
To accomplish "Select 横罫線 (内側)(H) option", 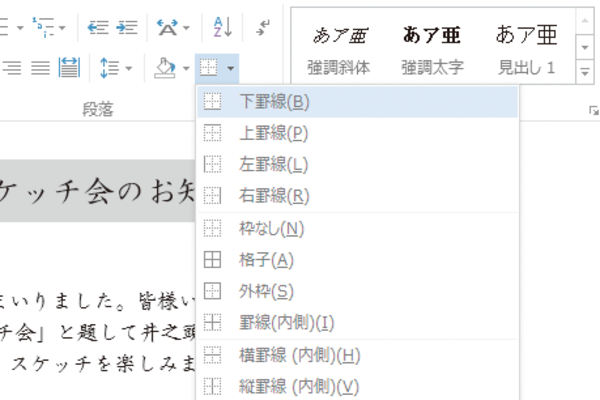I will (x=357, y=355).
